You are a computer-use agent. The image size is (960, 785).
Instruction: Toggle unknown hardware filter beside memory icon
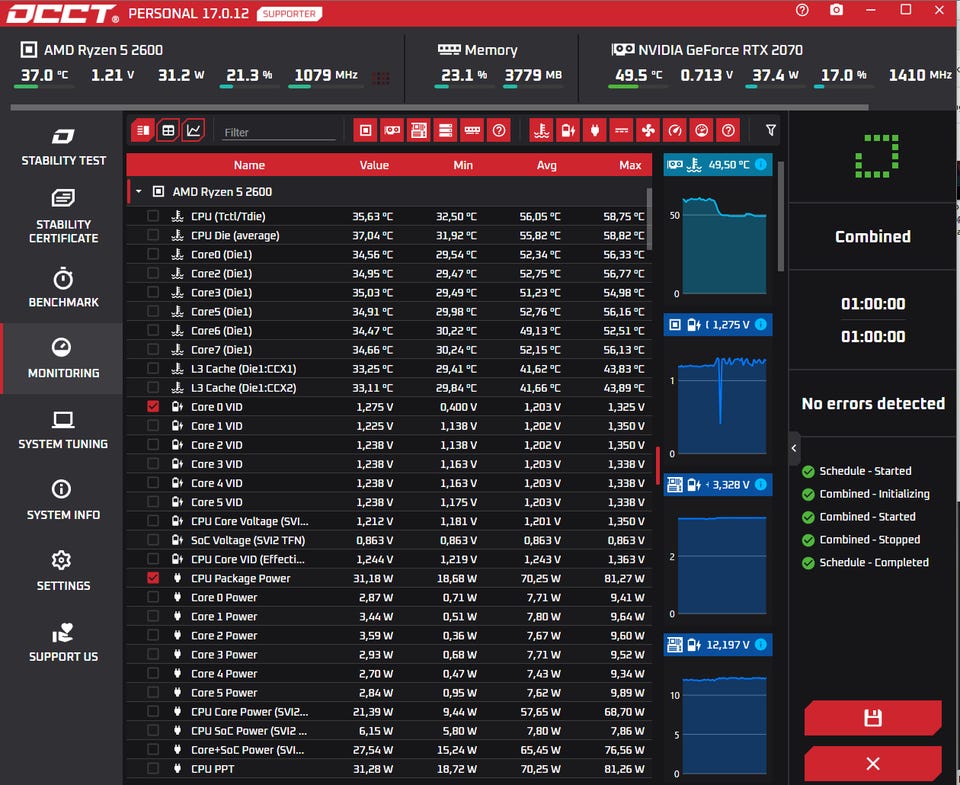tap(499, 130)
